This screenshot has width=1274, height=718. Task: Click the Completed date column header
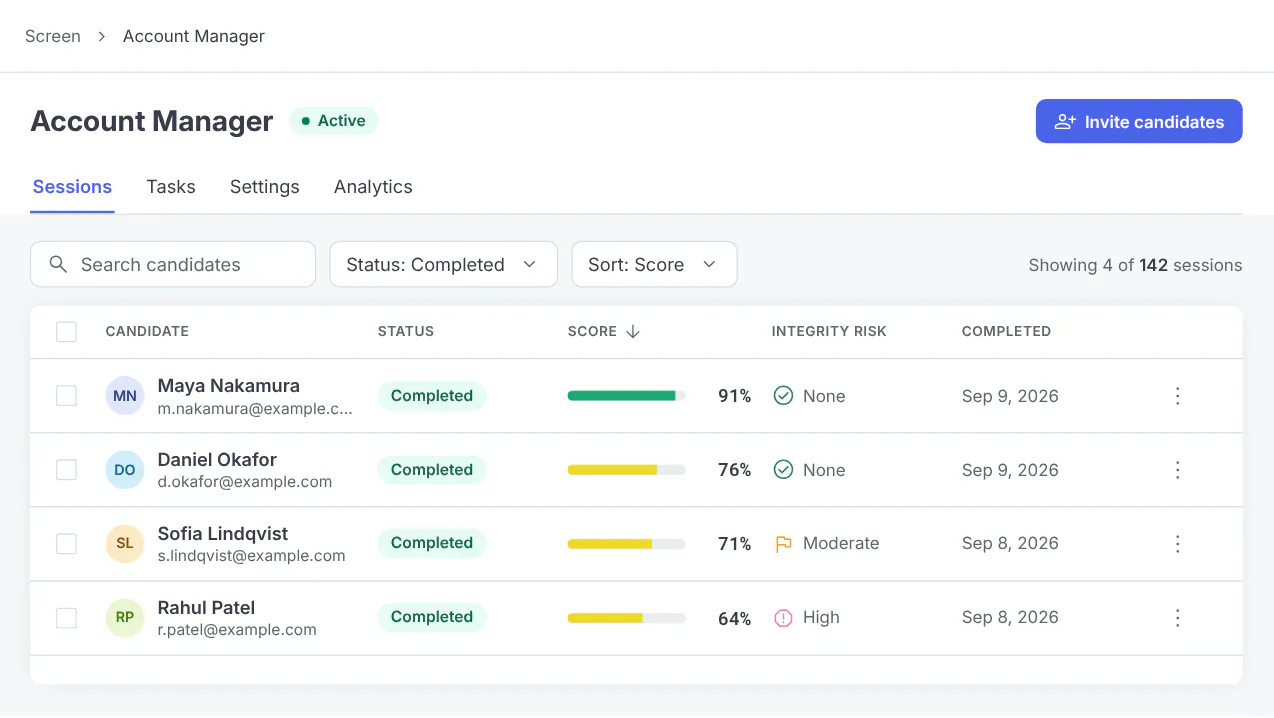coord(1006,332)
